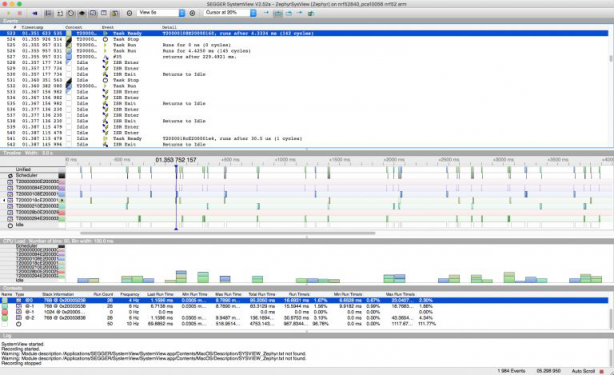
Task: Toggle the CPU Load window toolbar icon
Action: click(x=93, y=13)
